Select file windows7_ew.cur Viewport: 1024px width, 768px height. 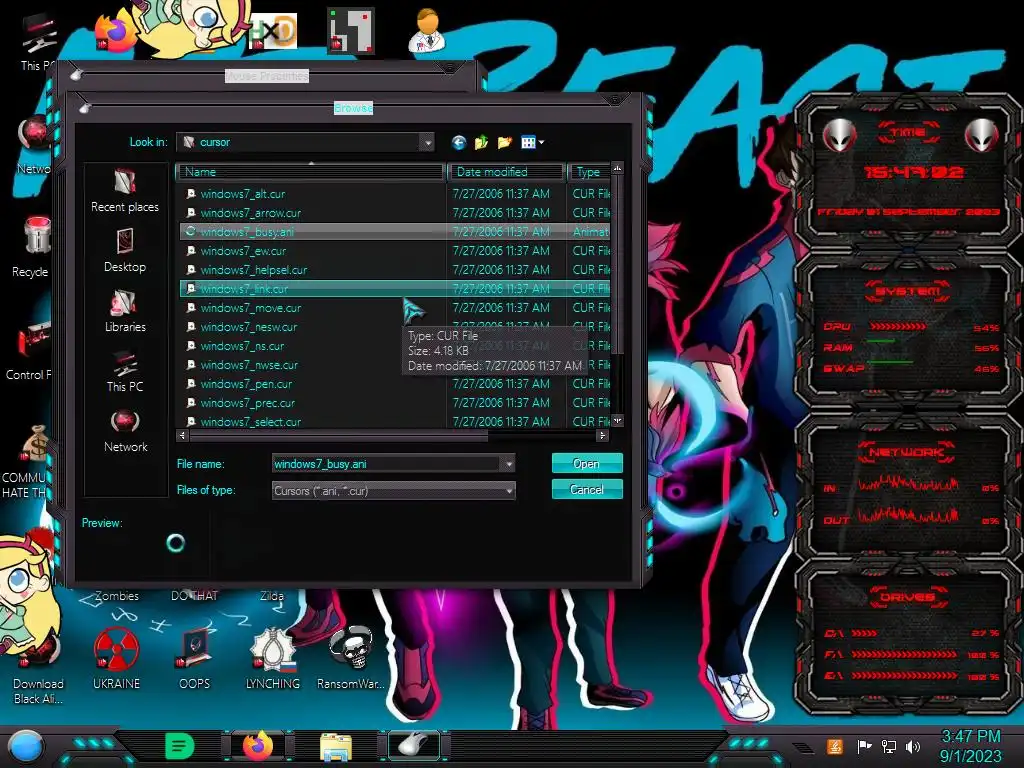(394, 251)
